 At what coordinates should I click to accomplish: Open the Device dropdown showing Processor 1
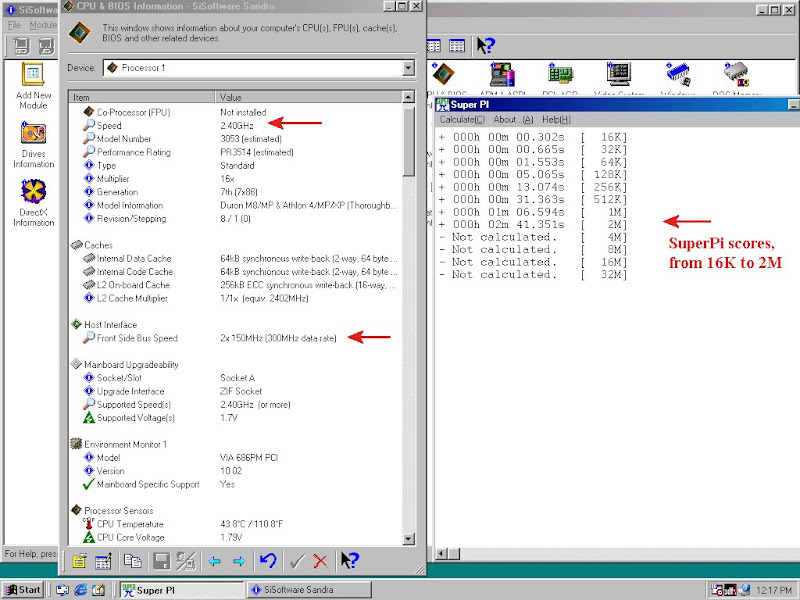408,68
